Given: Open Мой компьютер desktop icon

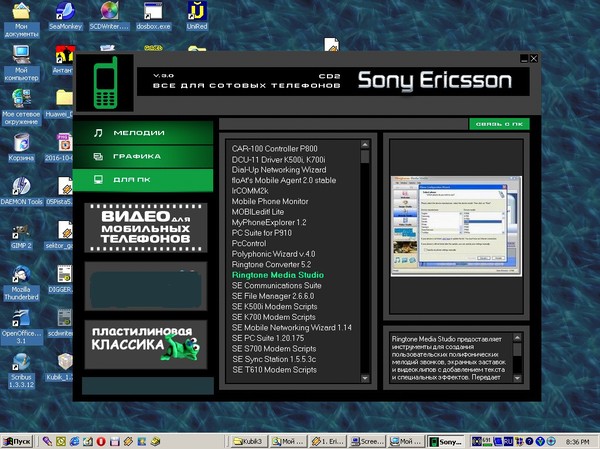Looking at the screenshot, I should click(x=21, y=63).
